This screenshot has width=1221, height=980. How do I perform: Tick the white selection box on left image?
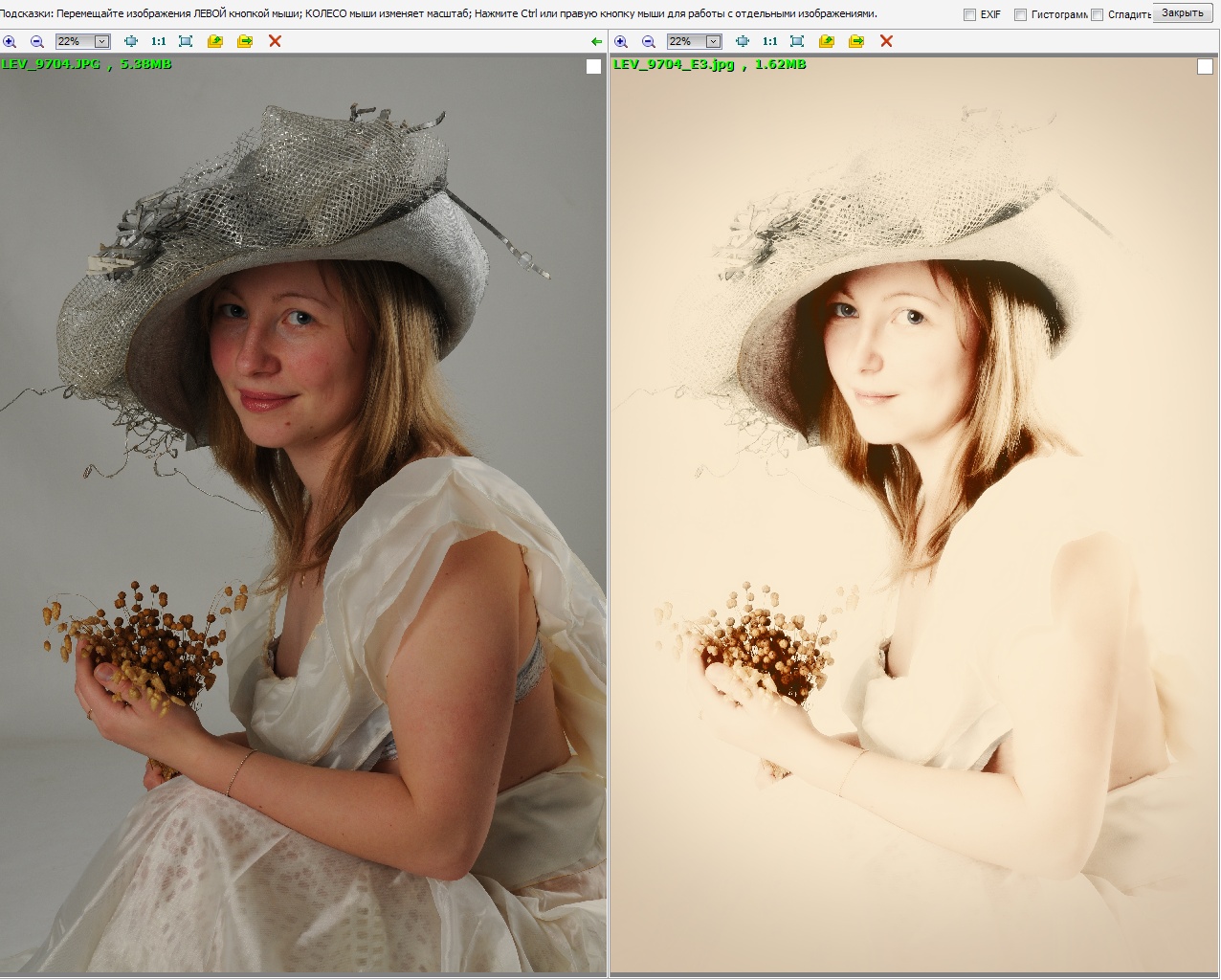tap(593, 66)
